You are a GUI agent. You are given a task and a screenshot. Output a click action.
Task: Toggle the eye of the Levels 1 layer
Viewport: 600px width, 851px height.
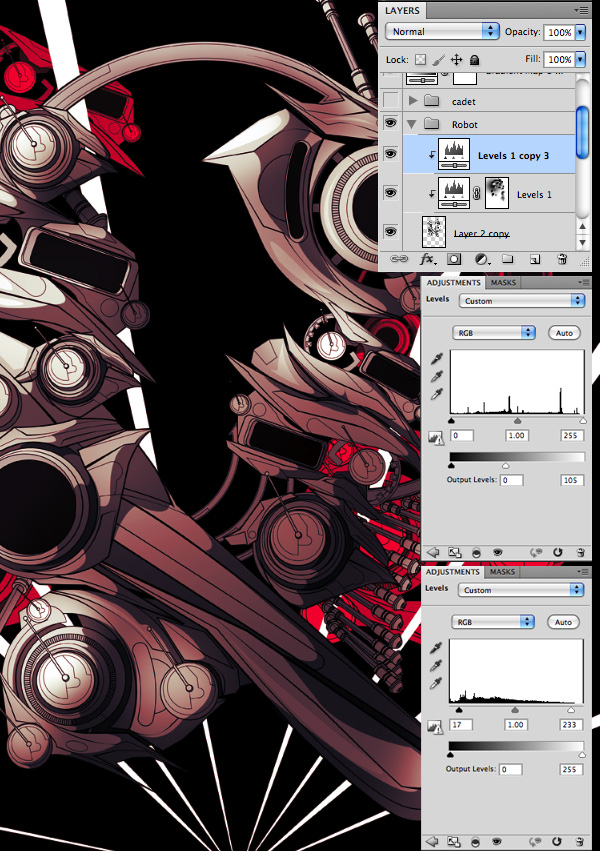coord(390,193)
